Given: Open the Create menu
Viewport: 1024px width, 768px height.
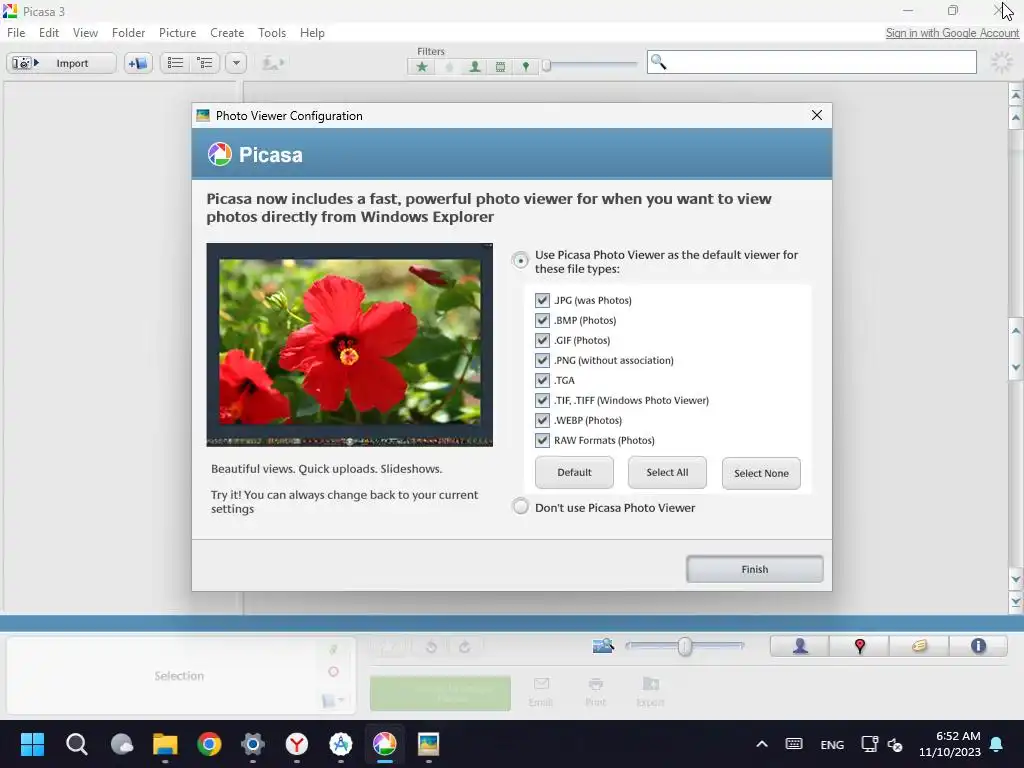Looking at the screenshot, I should [227, 33].
